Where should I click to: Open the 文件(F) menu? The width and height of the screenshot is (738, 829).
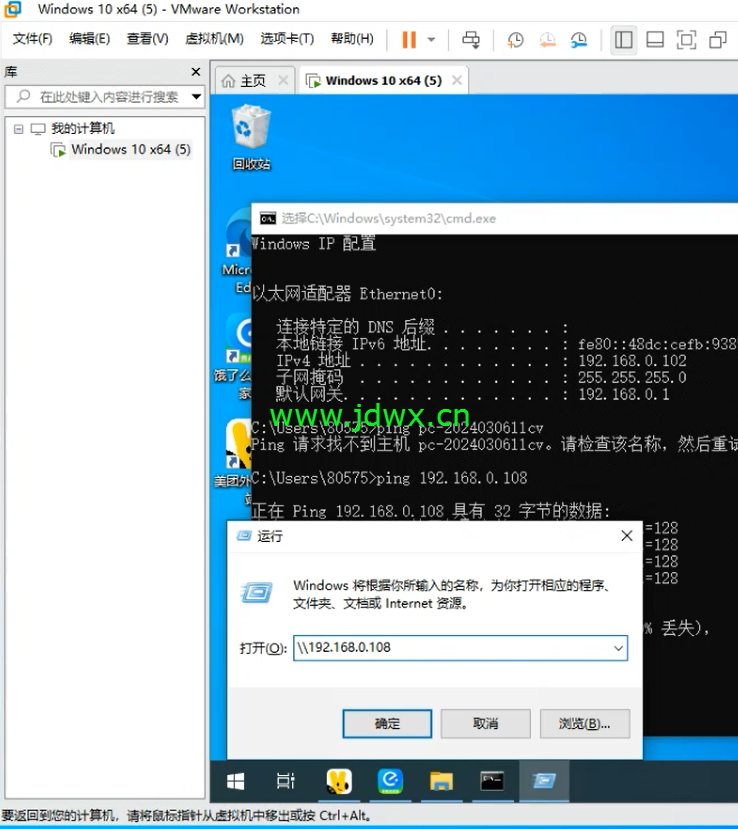click(32, 39)
